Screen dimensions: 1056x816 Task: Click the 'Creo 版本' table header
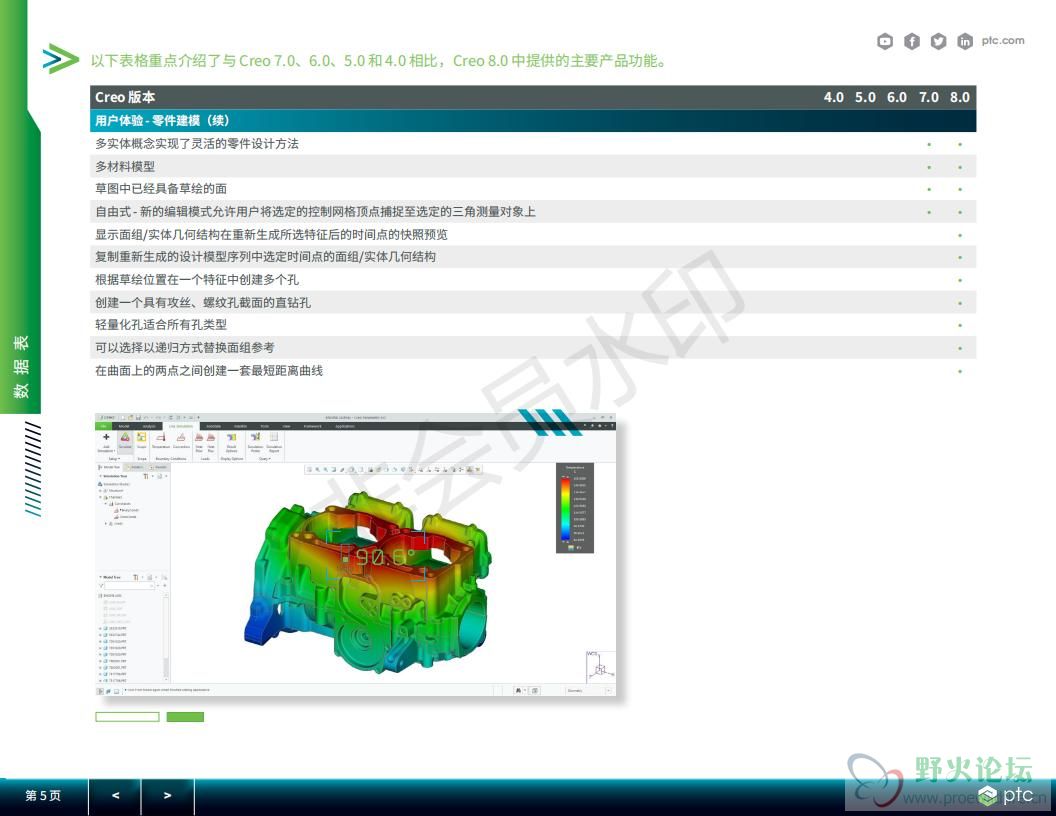coord(125,97)
